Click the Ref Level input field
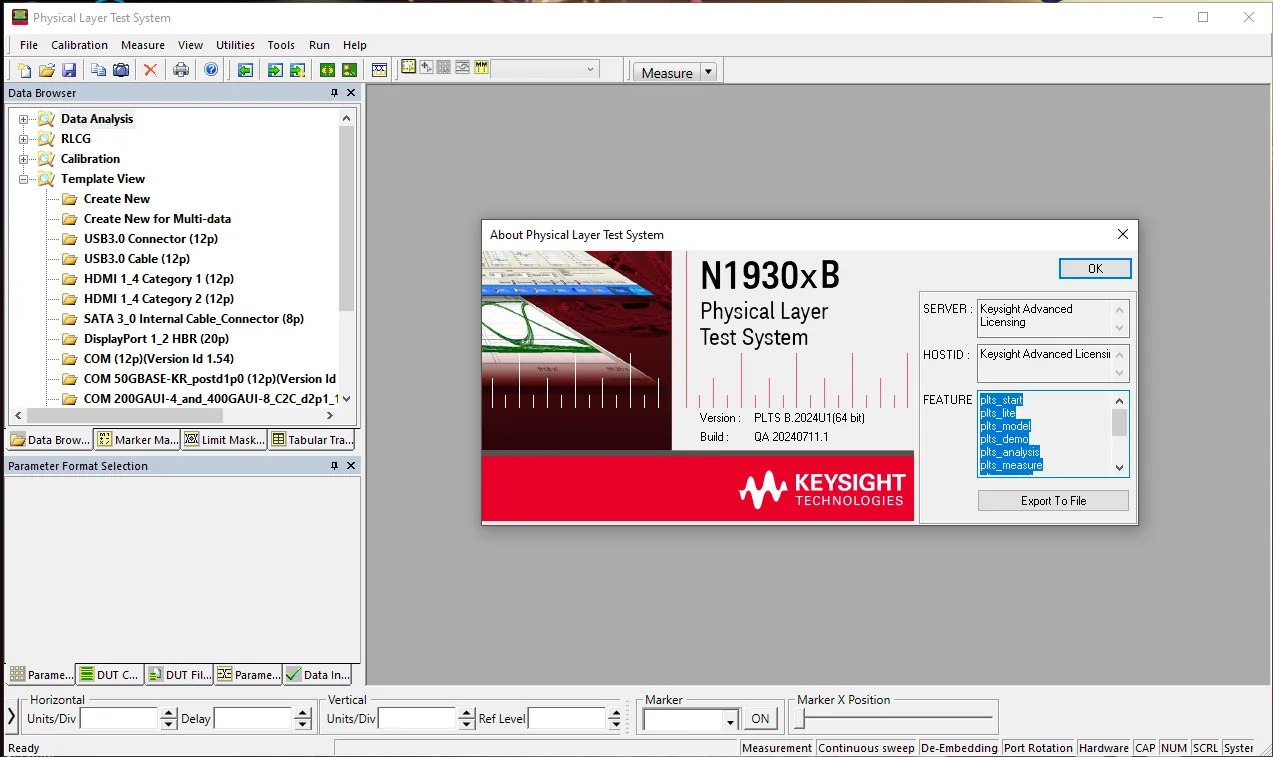 point(566,718)
